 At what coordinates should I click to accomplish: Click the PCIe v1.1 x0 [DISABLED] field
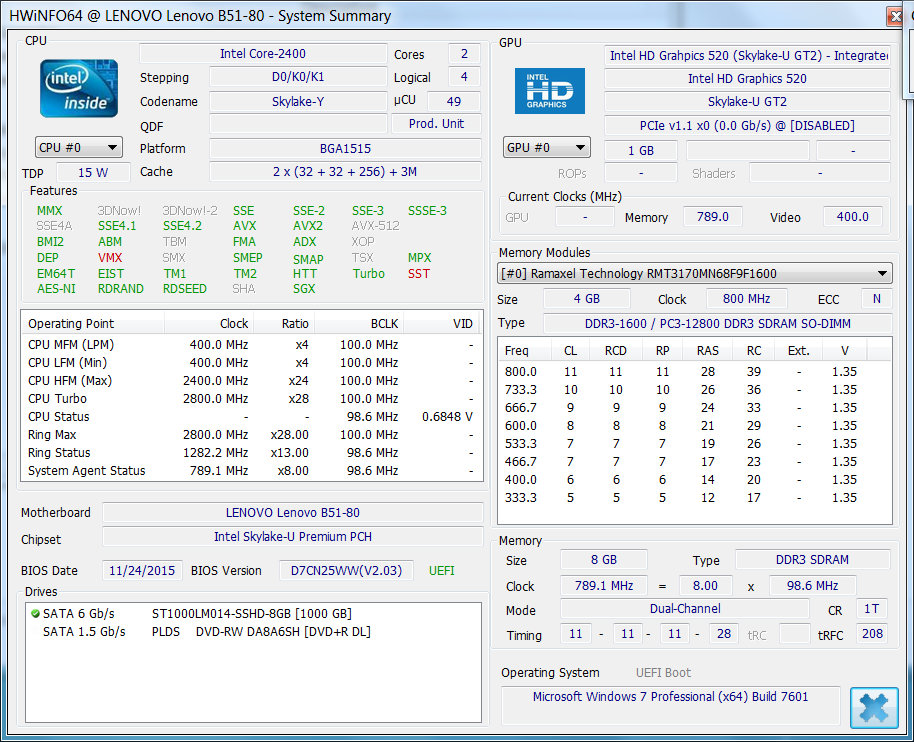[747, 126]
